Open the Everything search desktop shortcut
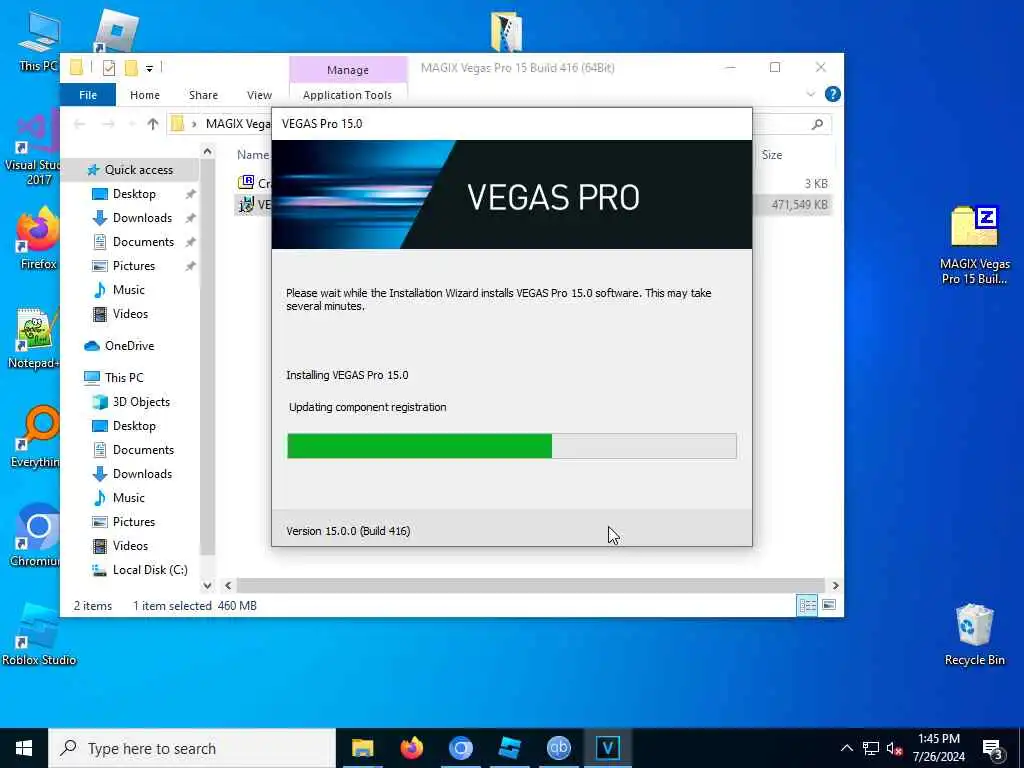Viewport: 1024px width, 768px height. coord(35,436)
